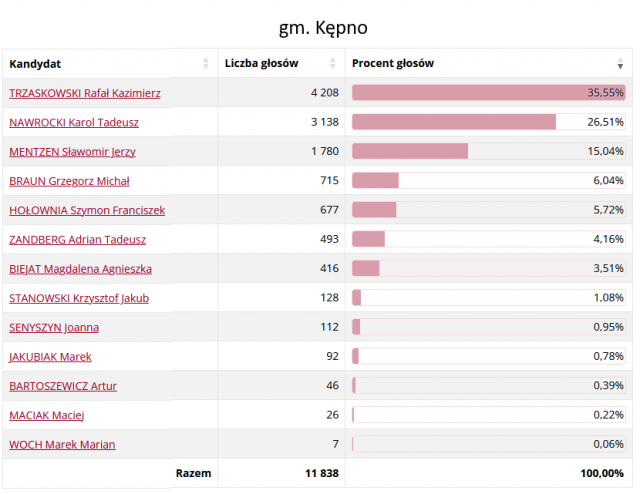Open NAWROCKI Karol Tadeusz candidate link

74,122
